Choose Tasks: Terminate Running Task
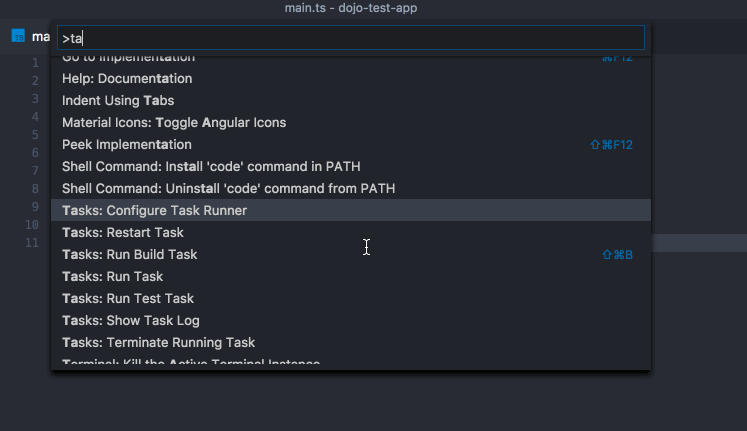Screen dimensions: 747x431 click(x=351, y=342)
